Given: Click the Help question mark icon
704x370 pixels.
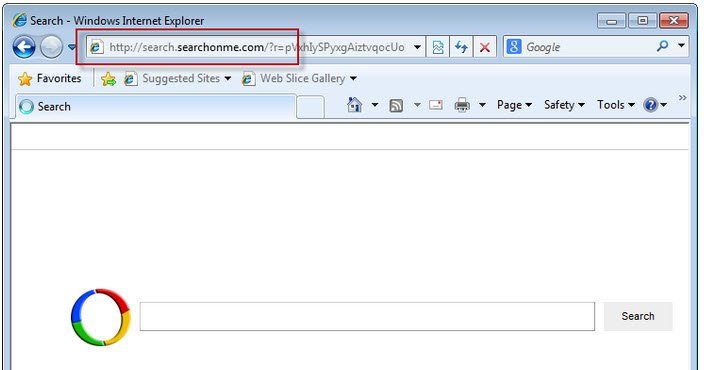Looking at the screenshot, I should click(x=650, y=105).
